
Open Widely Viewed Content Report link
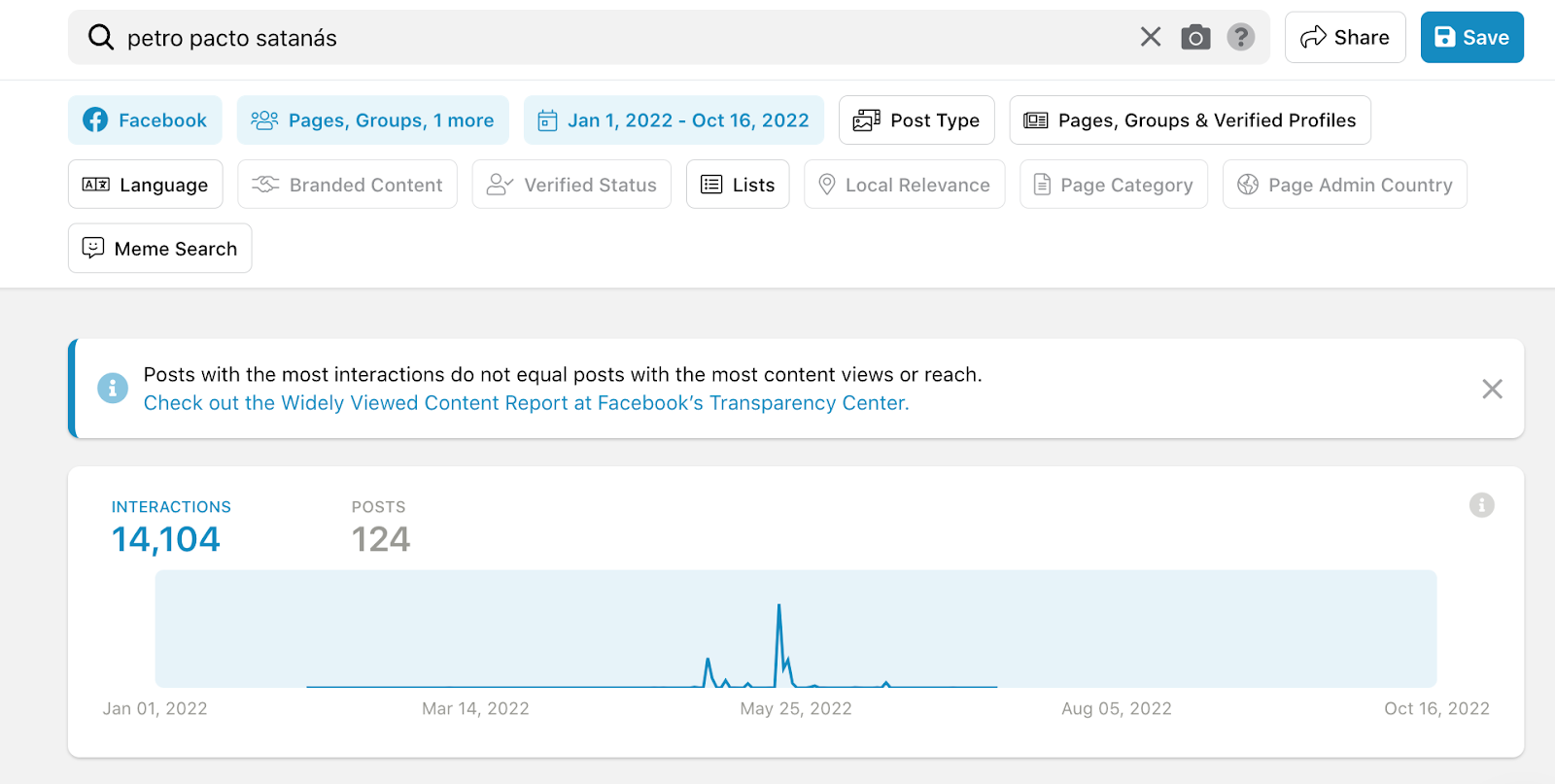pyautogui.click(x=526, y=403)
